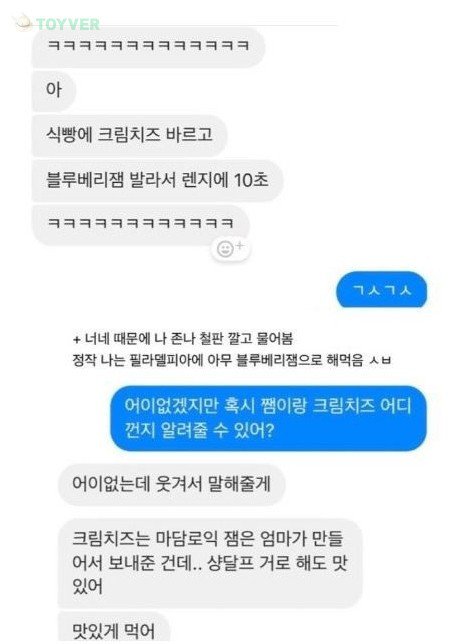Click the second ㅋㅋㅋ message above the emoji icon
The width and height of the screenshot is (472, 644).
141,224
